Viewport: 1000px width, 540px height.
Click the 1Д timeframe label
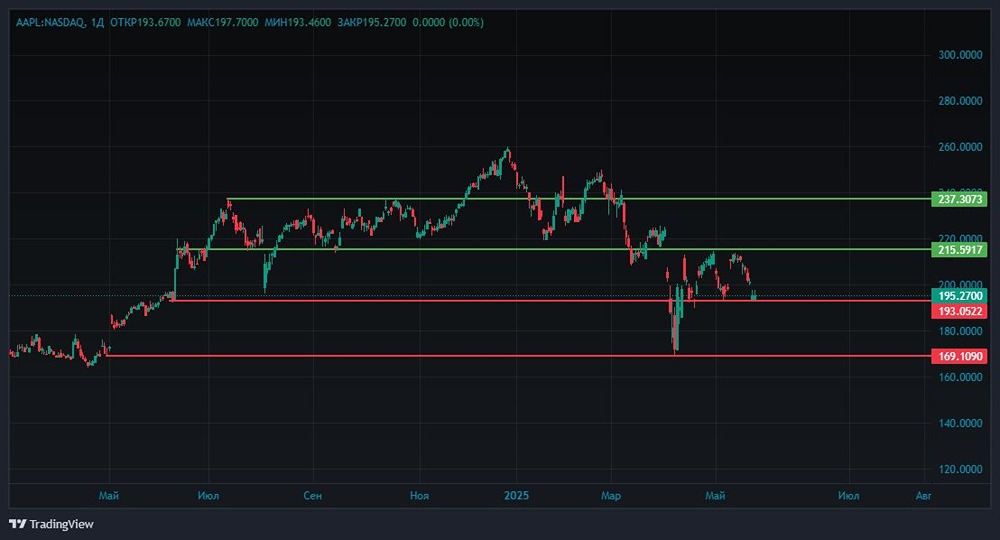(x=97, y=22)
